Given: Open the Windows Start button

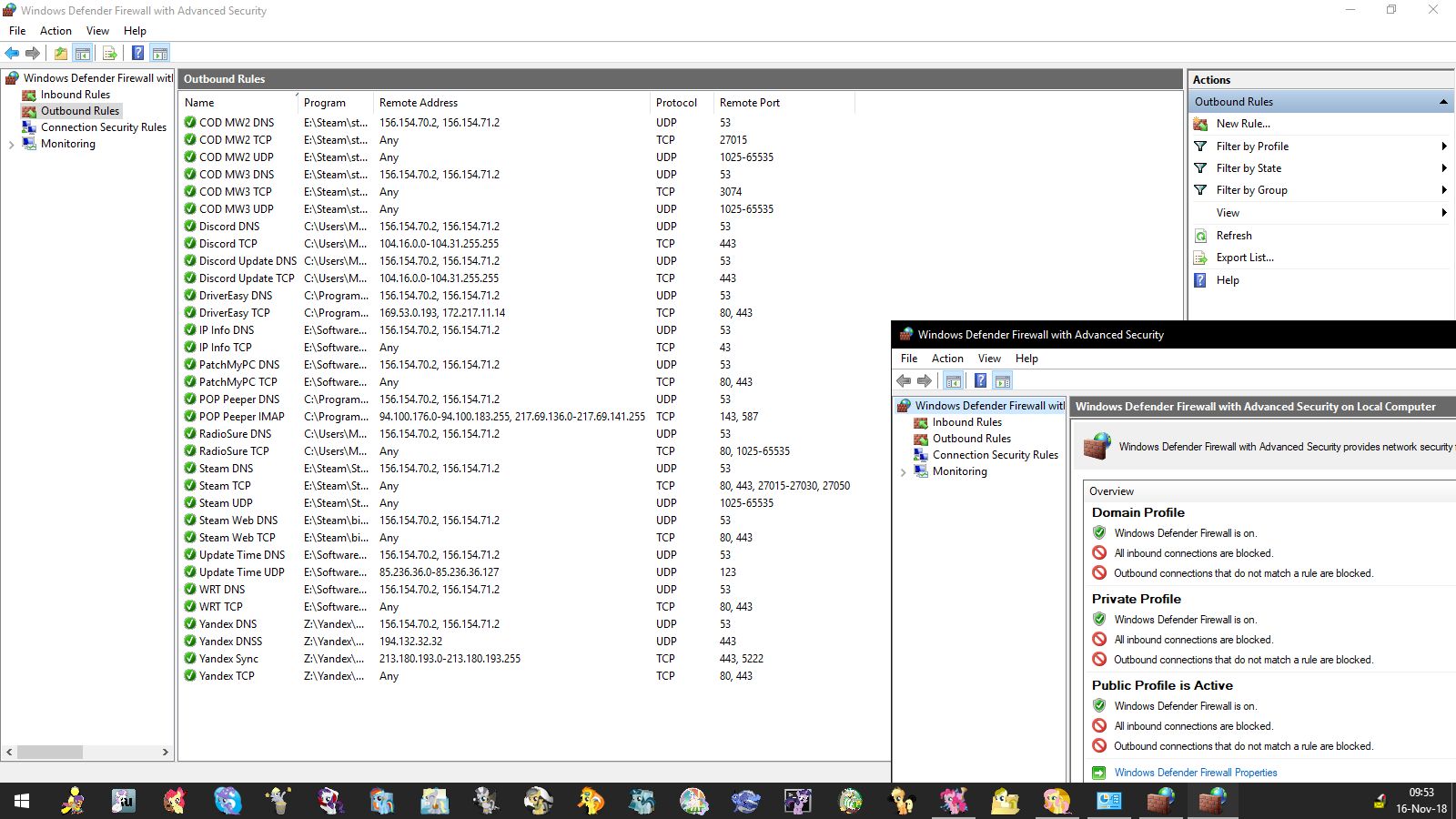Looking at the screenshot, I should pyautogui.click(x=22, y=801).
